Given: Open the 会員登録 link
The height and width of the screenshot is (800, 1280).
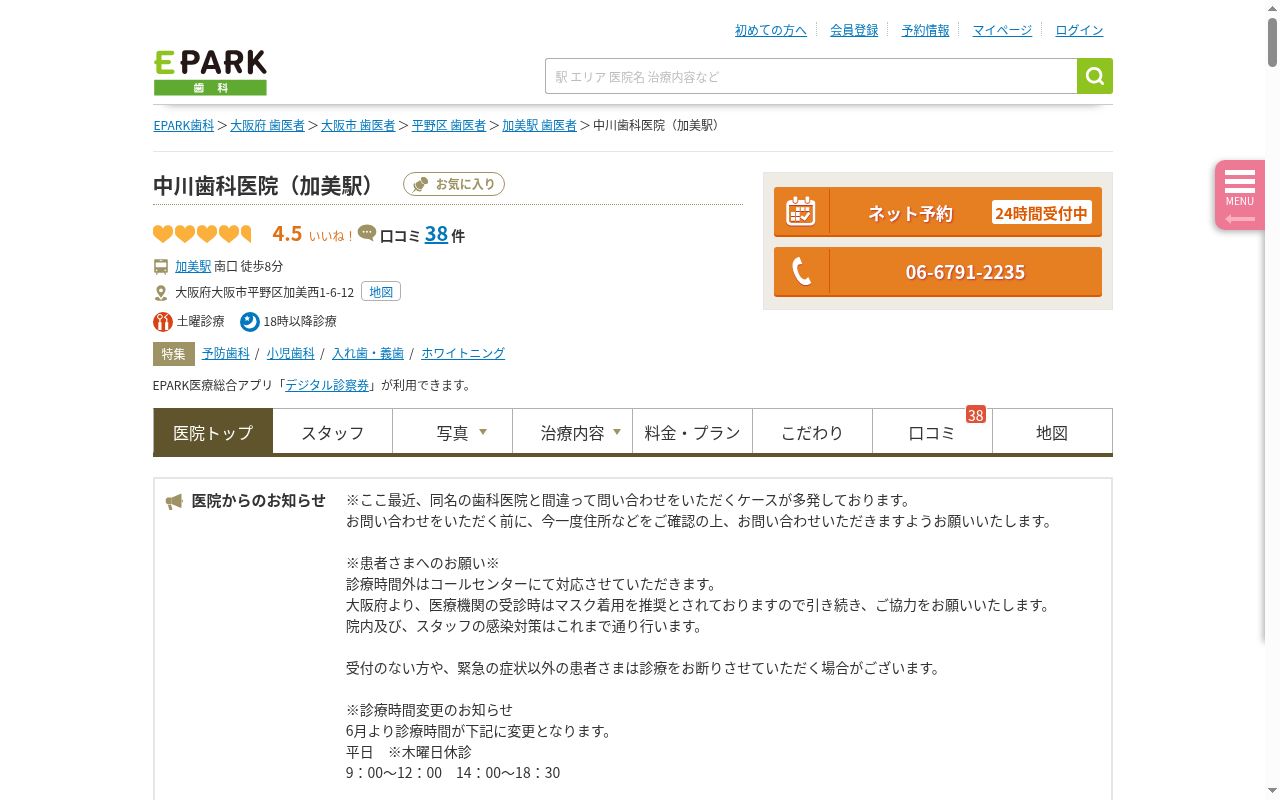Looking at the screenshot, I should tap(854, 30).
